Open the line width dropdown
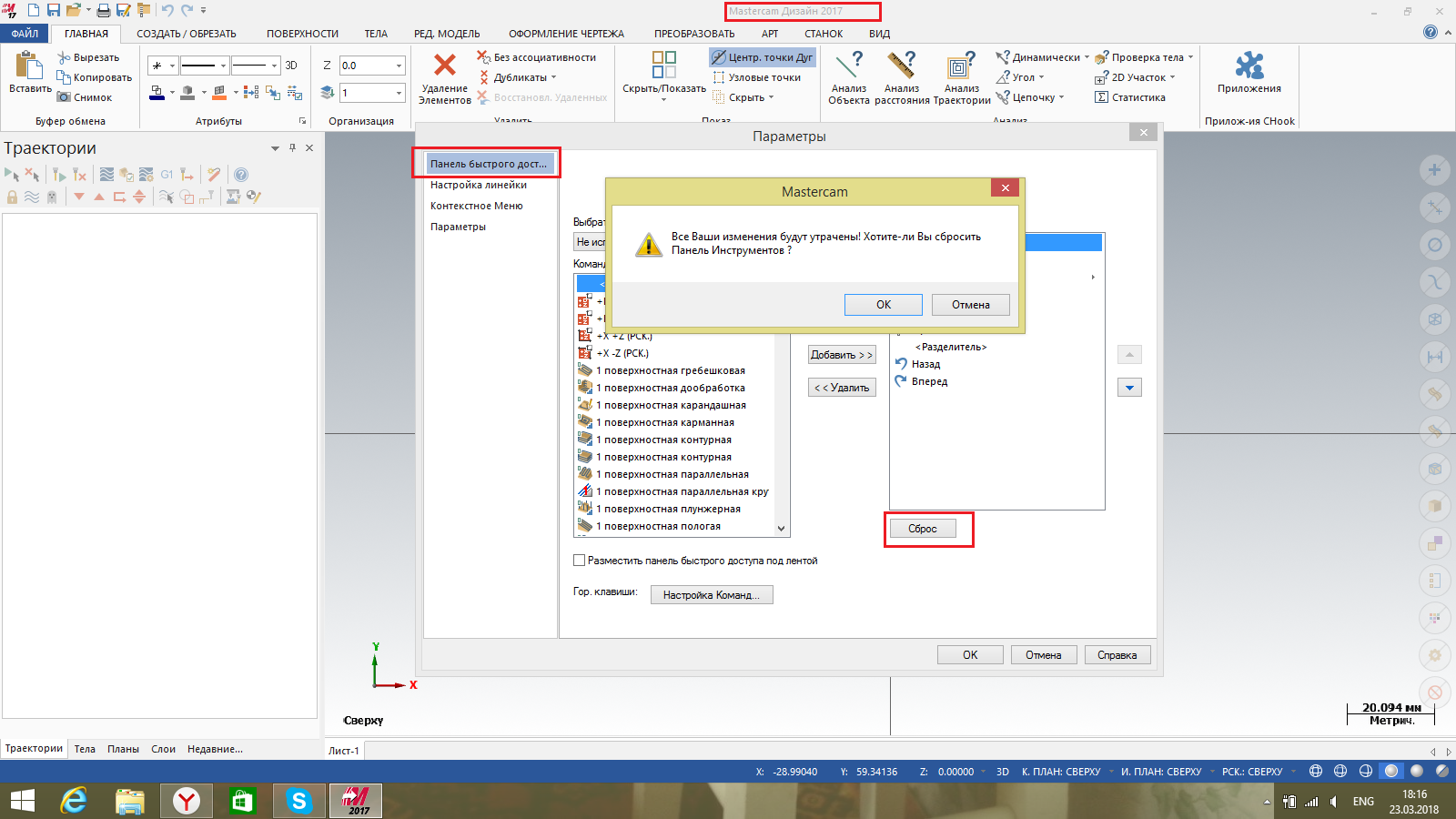 [x=274, y=66]
